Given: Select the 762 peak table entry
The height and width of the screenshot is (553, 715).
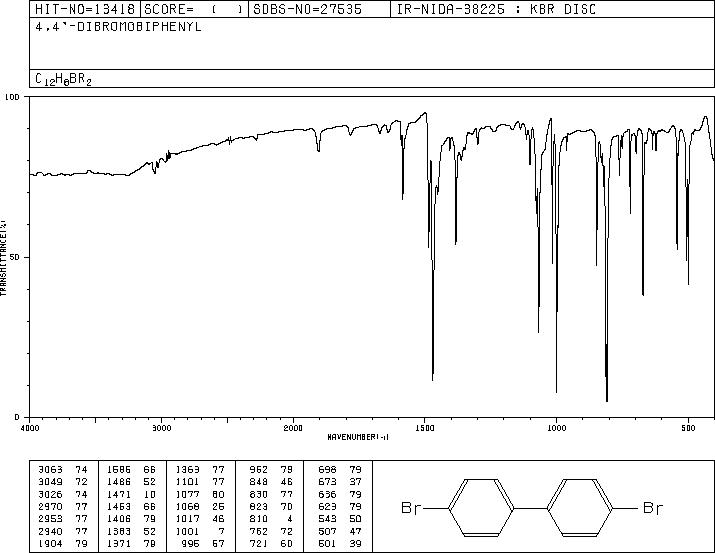Looking at the screenshot, I should pyautogui.click(x=259, y=532).
